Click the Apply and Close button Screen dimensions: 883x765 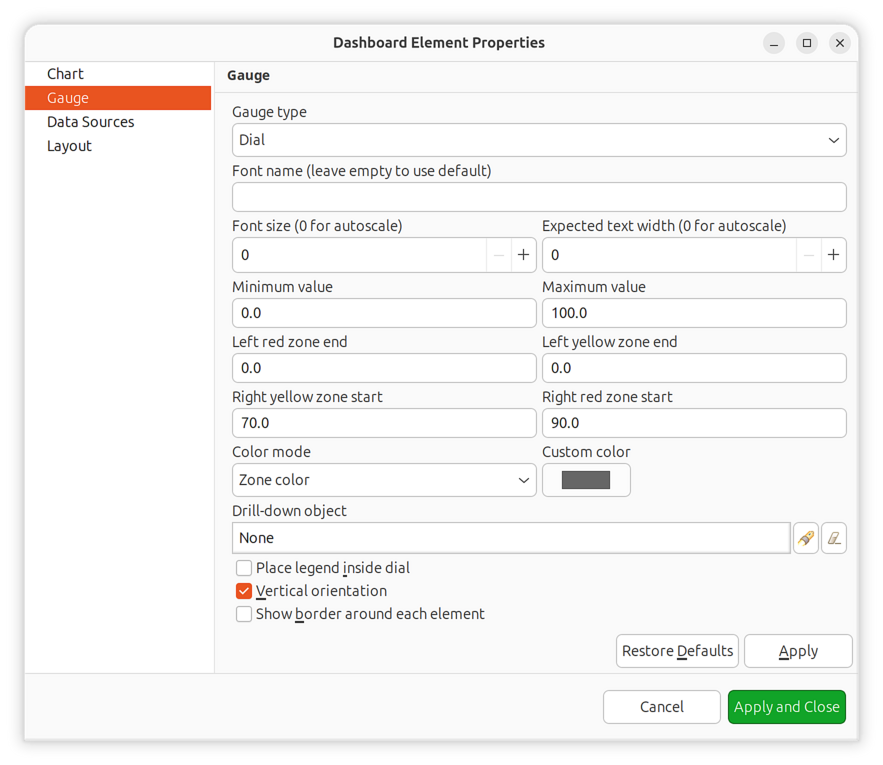pos(786,707)
